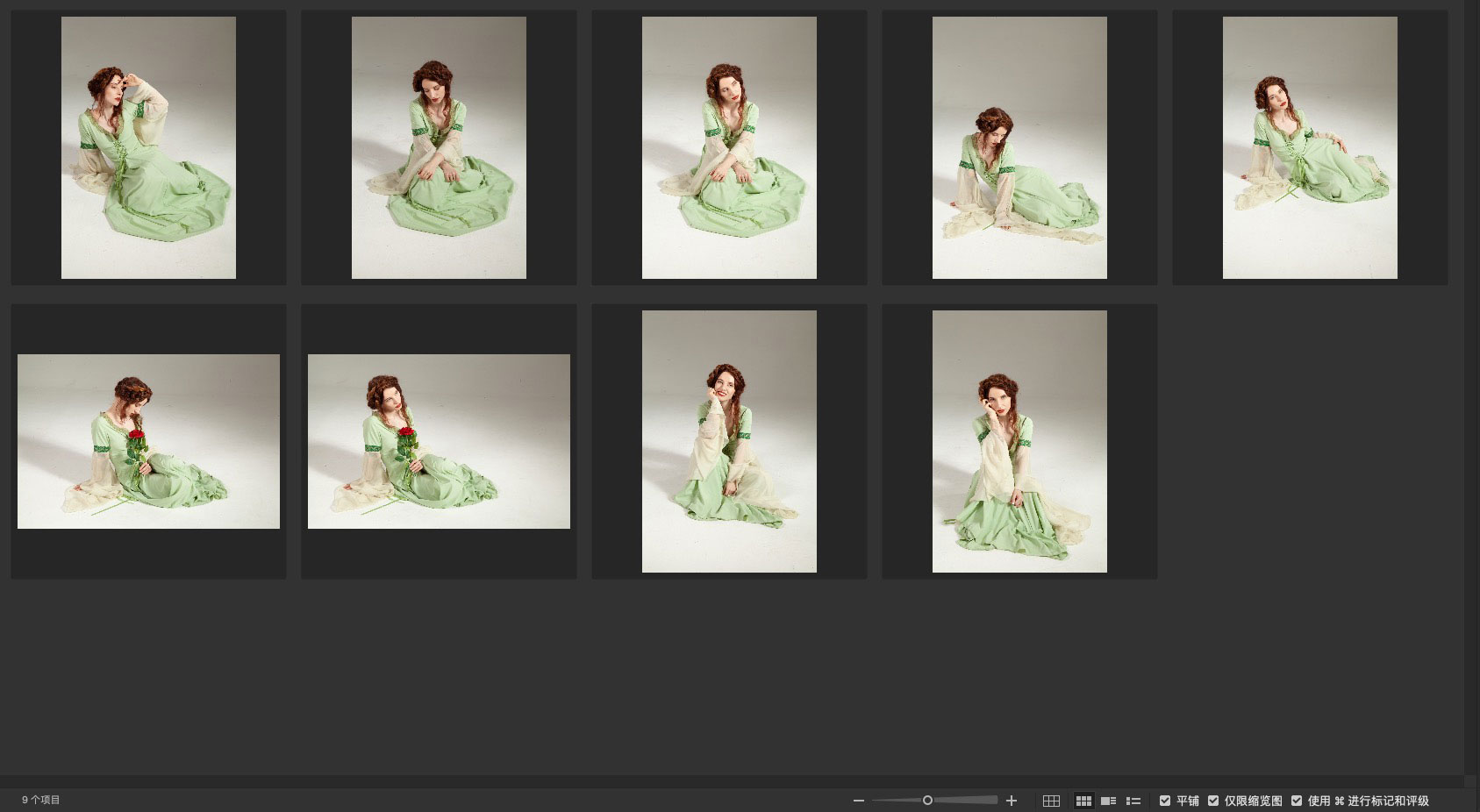
Task: Select fourth top-row photo with cream fabric spread
Action: [1019, 147]
